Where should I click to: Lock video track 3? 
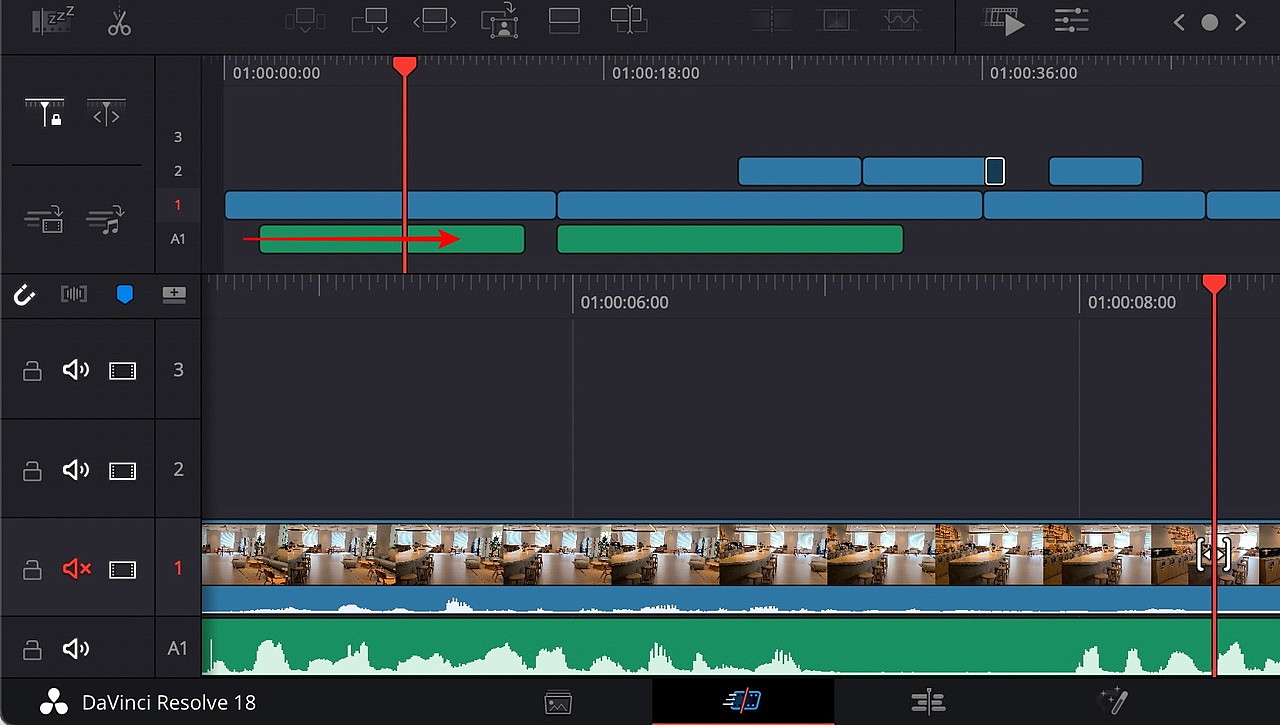(32, 371)
